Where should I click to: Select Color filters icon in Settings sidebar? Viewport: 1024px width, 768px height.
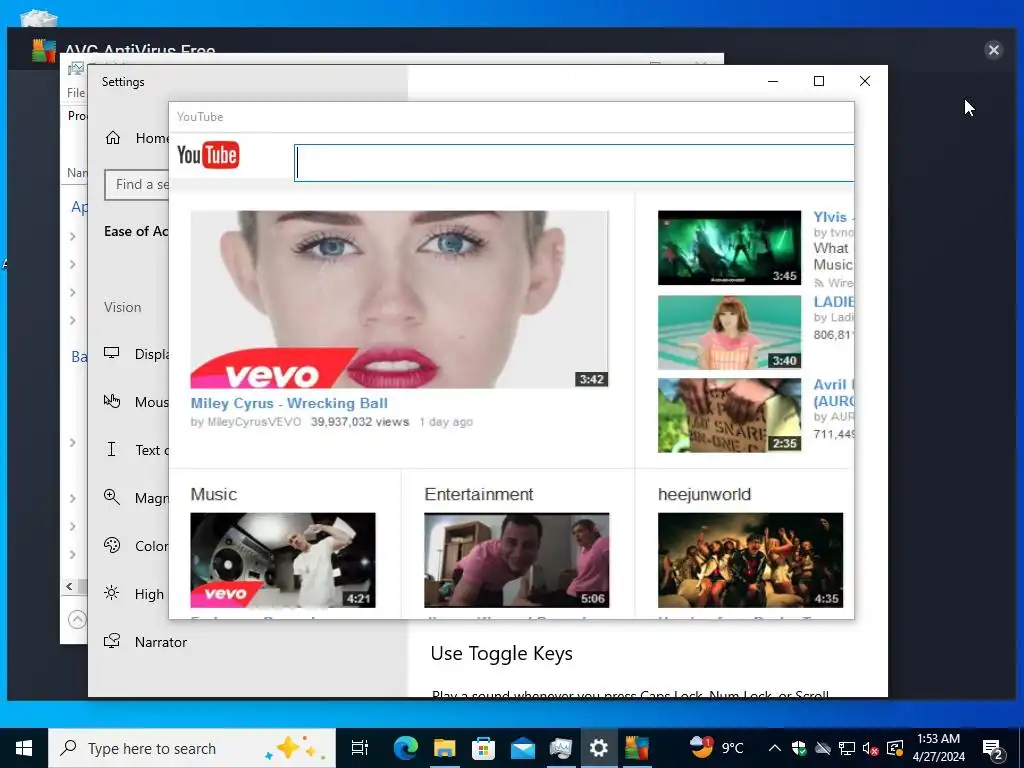click(112, 545)
